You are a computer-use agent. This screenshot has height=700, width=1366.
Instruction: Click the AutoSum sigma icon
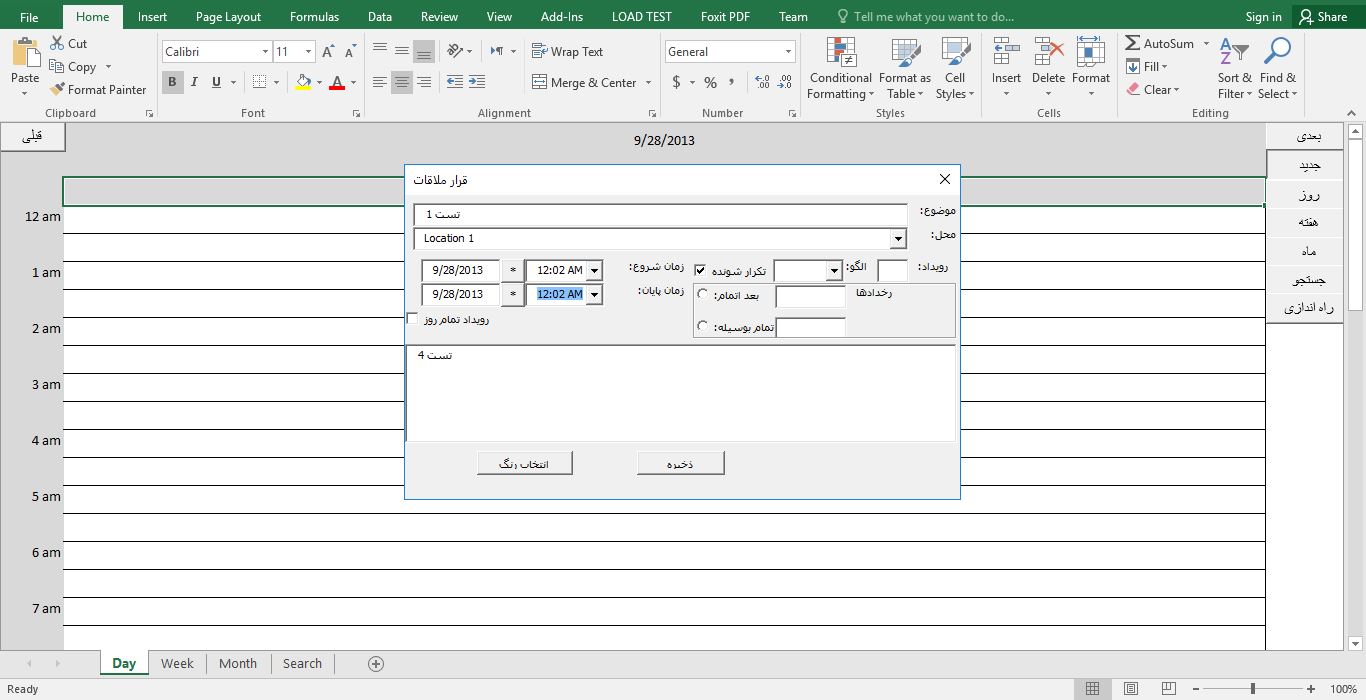1133,44
